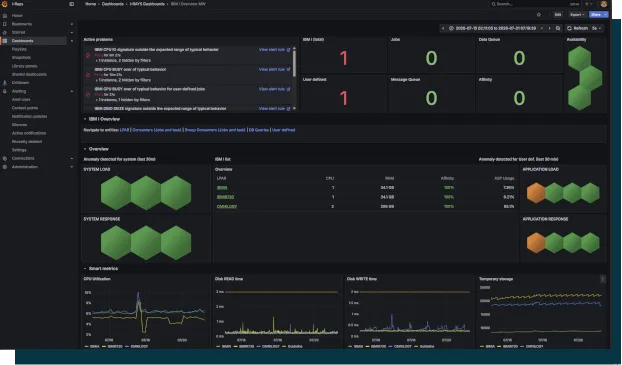622x365 pixels.
Task: Open the Share button arrow dropdown
Action: pos(605,15)
